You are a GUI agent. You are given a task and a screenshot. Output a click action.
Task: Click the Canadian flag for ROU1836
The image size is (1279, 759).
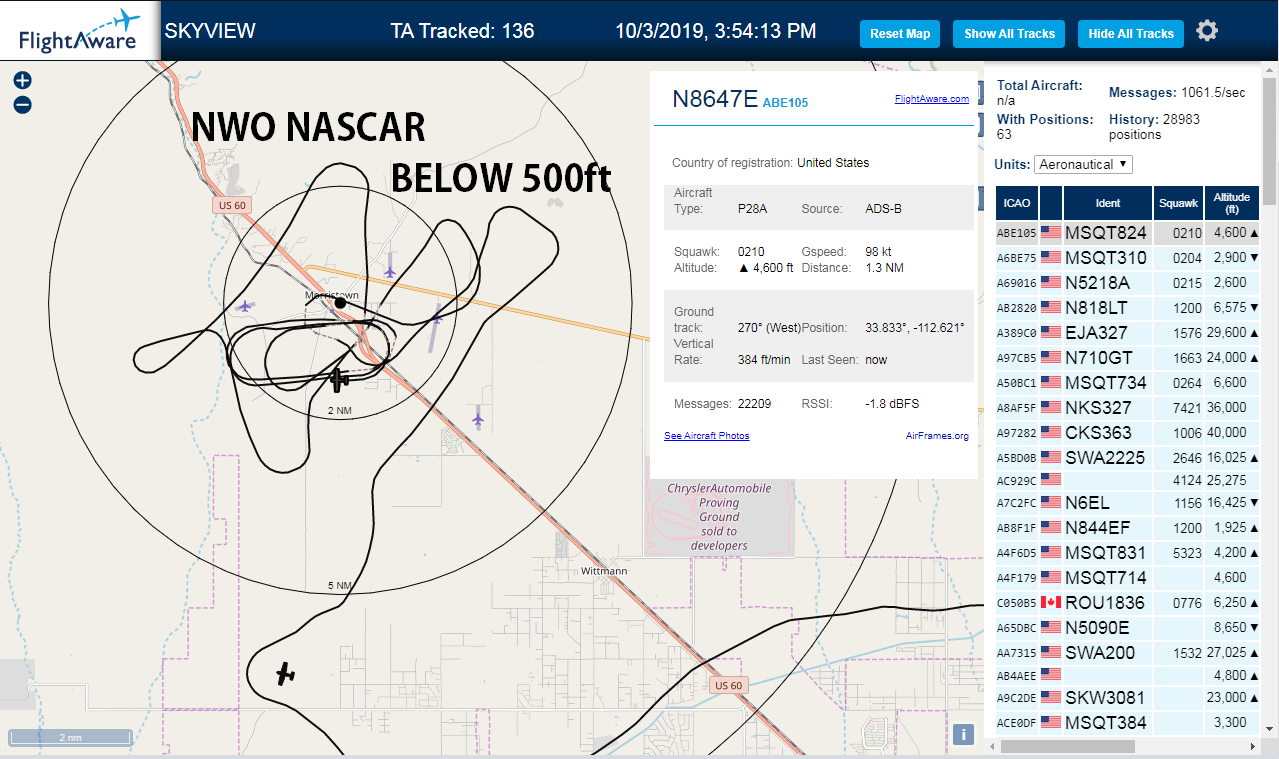[1051, 602]
